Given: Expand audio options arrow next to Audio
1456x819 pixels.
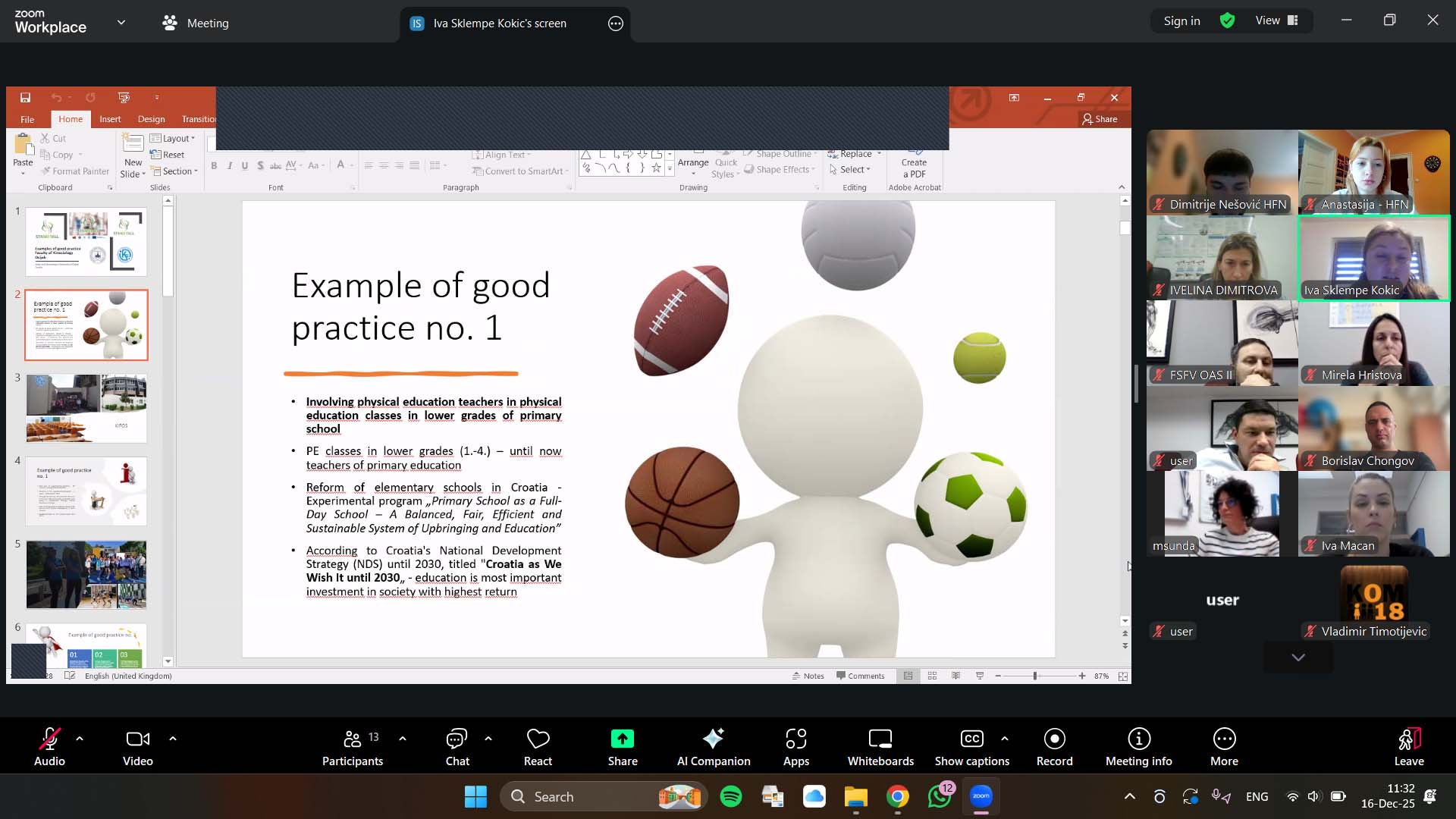Looking at the screenshot, I should point(80,738).
